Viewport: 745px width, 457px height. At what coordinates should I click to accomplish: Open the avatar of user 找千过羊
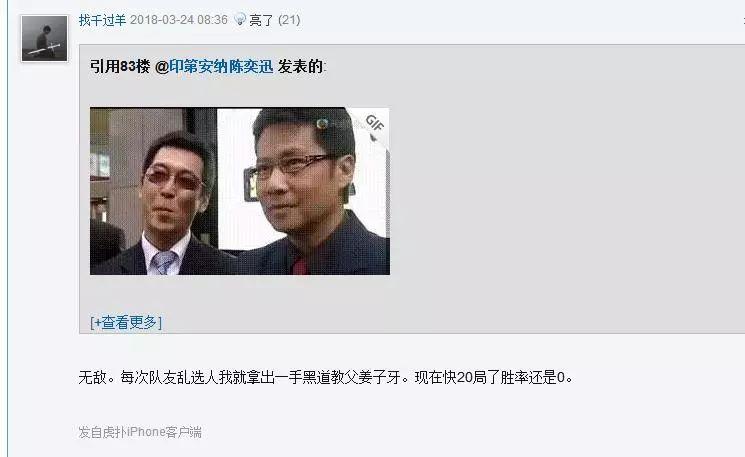[44, 38]
